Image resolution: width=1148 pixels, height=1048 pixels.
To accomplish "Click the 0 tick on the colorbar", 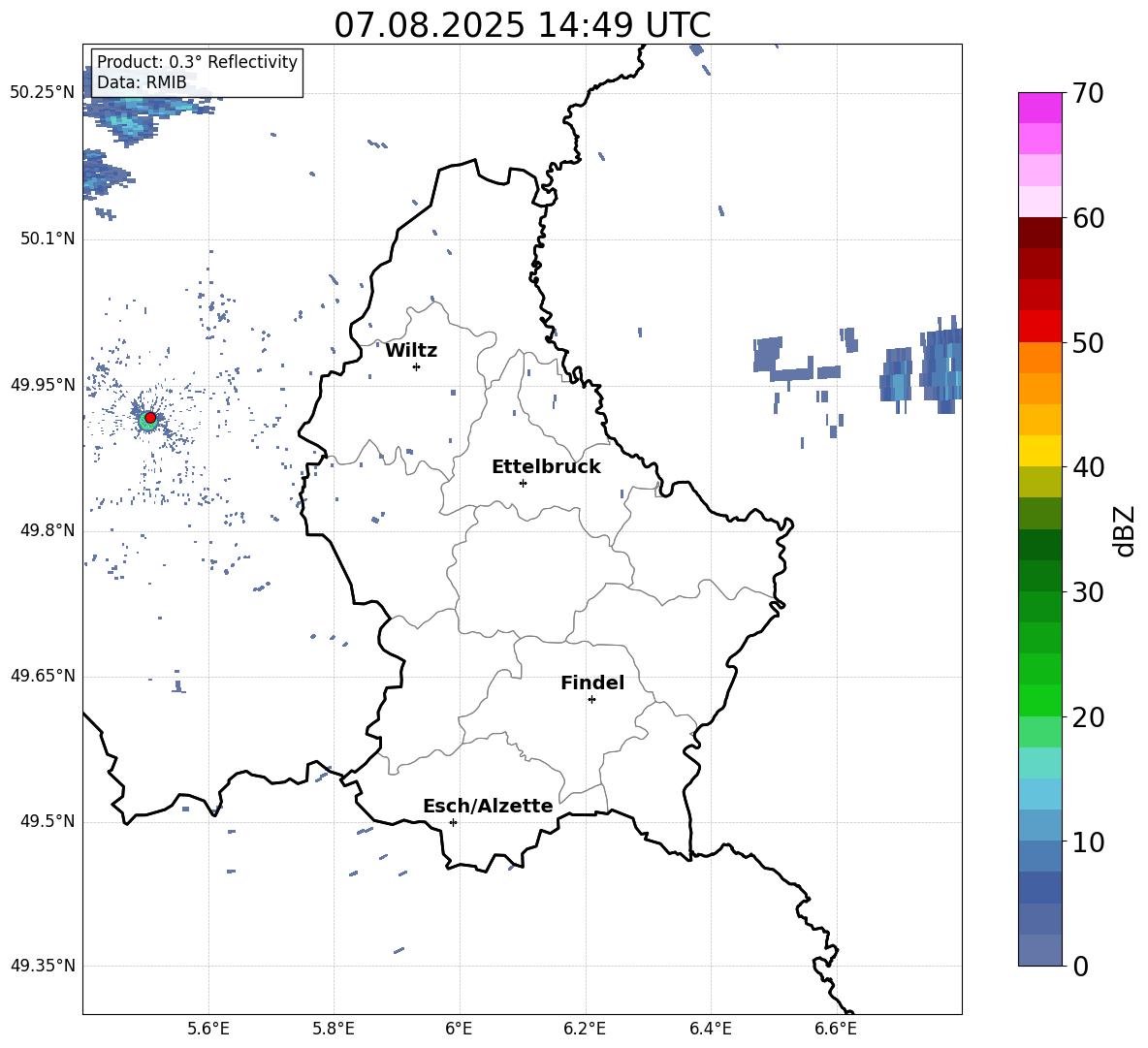I will (x=1080, y=966).
